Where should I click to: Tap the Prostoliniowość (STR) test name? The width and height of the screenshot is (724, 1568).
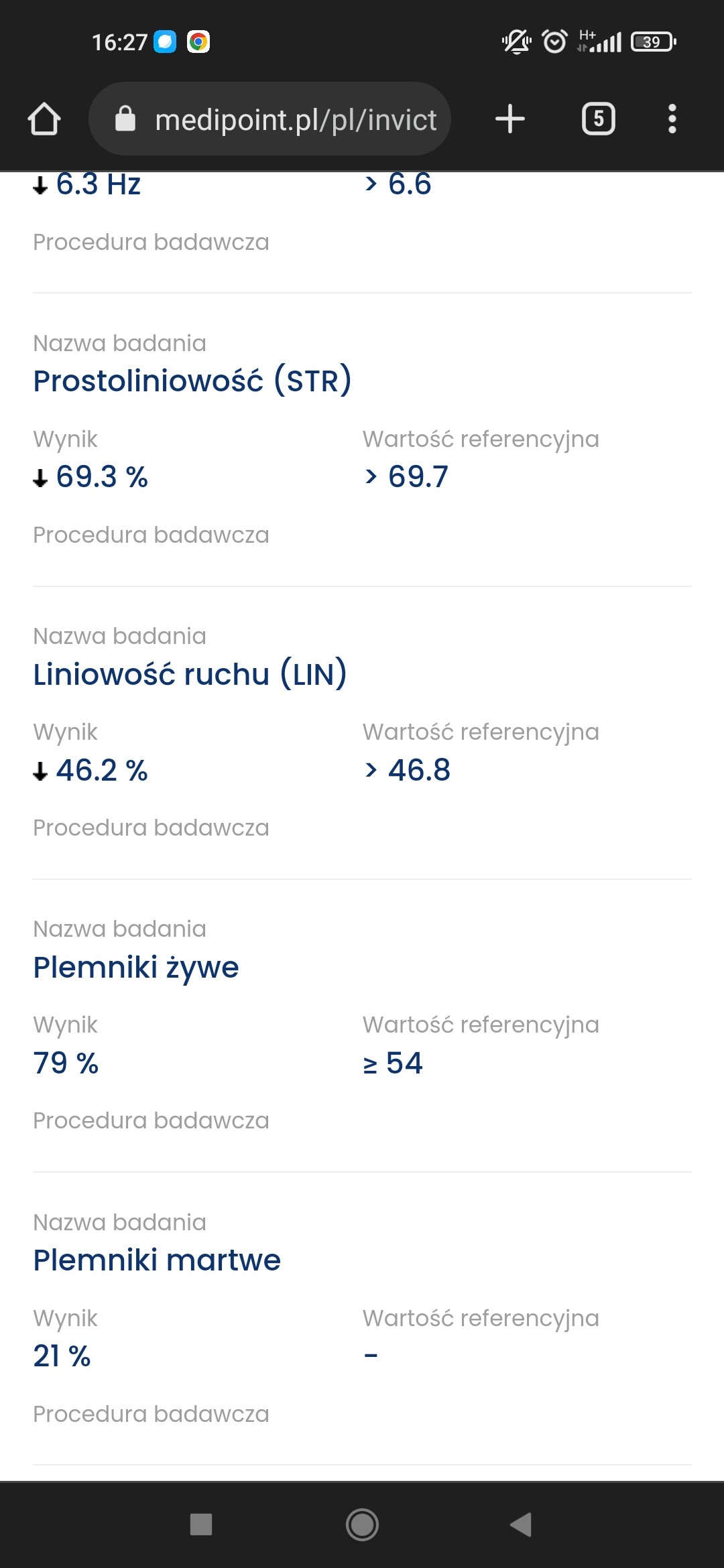pyautogui.click(x=192, y=381)
